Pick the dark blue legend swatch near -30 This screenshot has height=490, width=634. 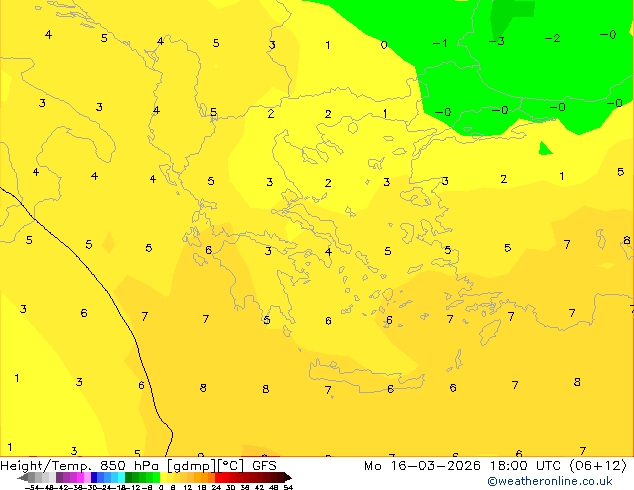tap(94, 477)
